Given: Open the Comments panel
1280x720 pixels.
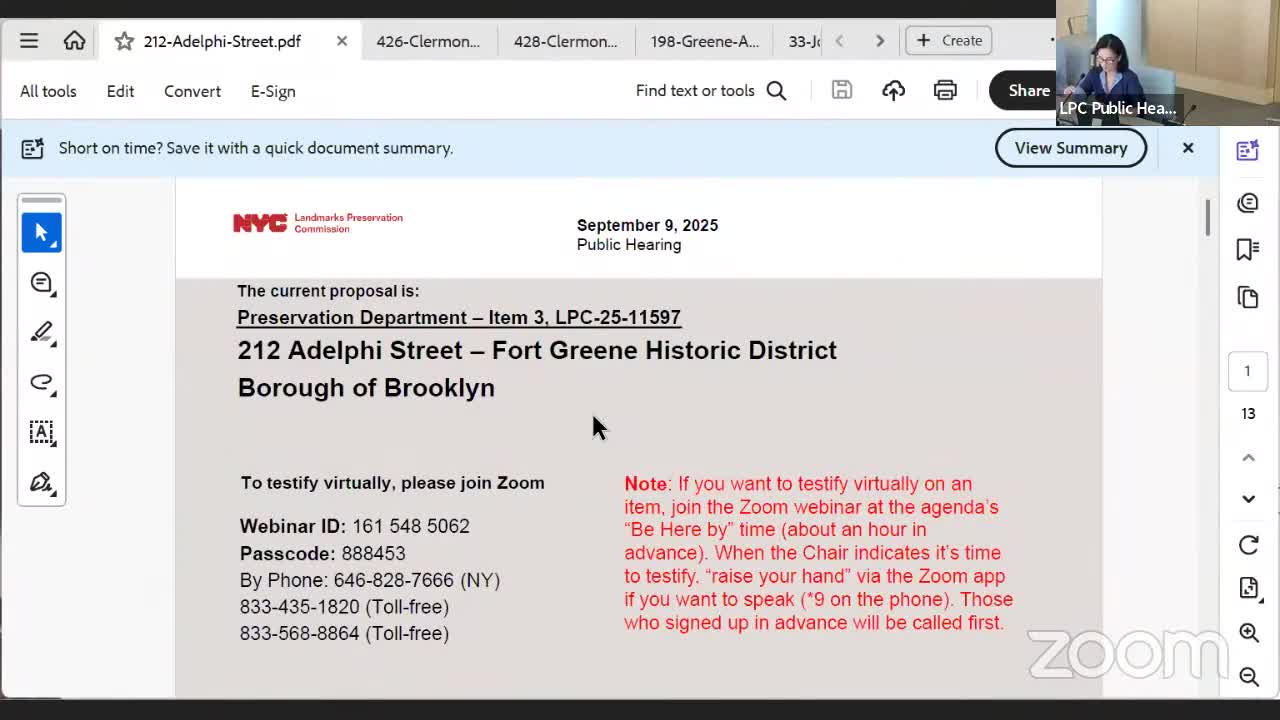Looking at the screenshot, I should click(1248, 203).
